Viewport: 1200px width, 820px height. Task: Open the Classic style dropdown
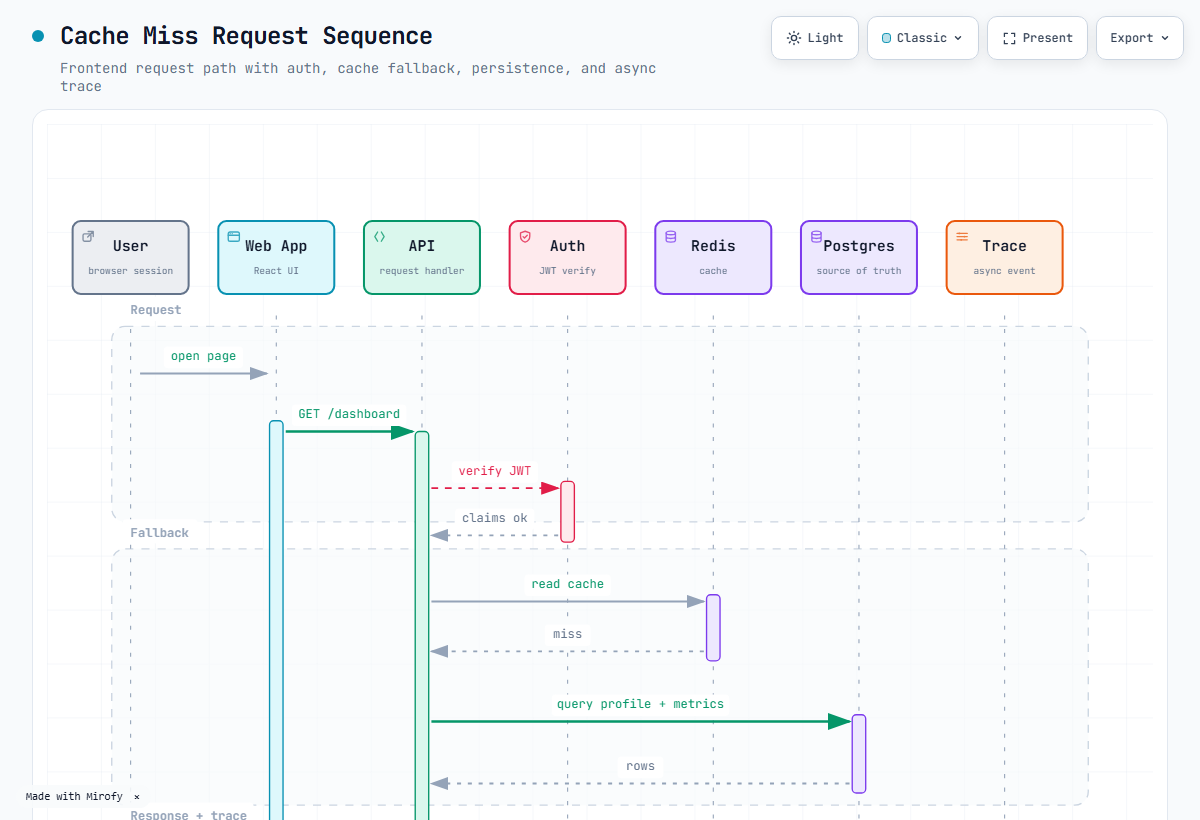click(922, 38)
